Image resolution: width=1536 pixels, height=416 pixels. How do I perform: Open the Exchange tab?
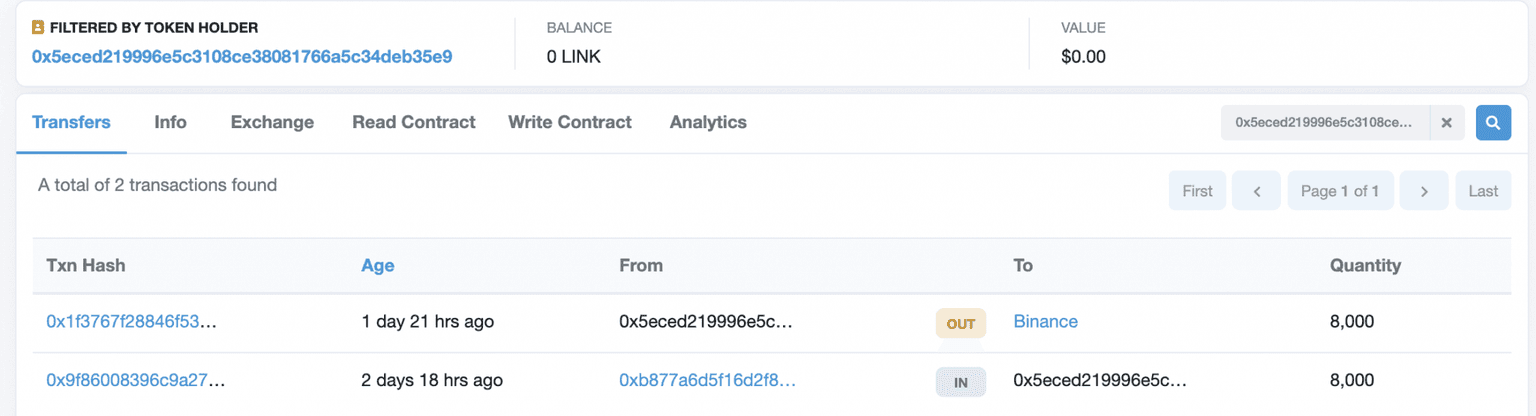272,122
